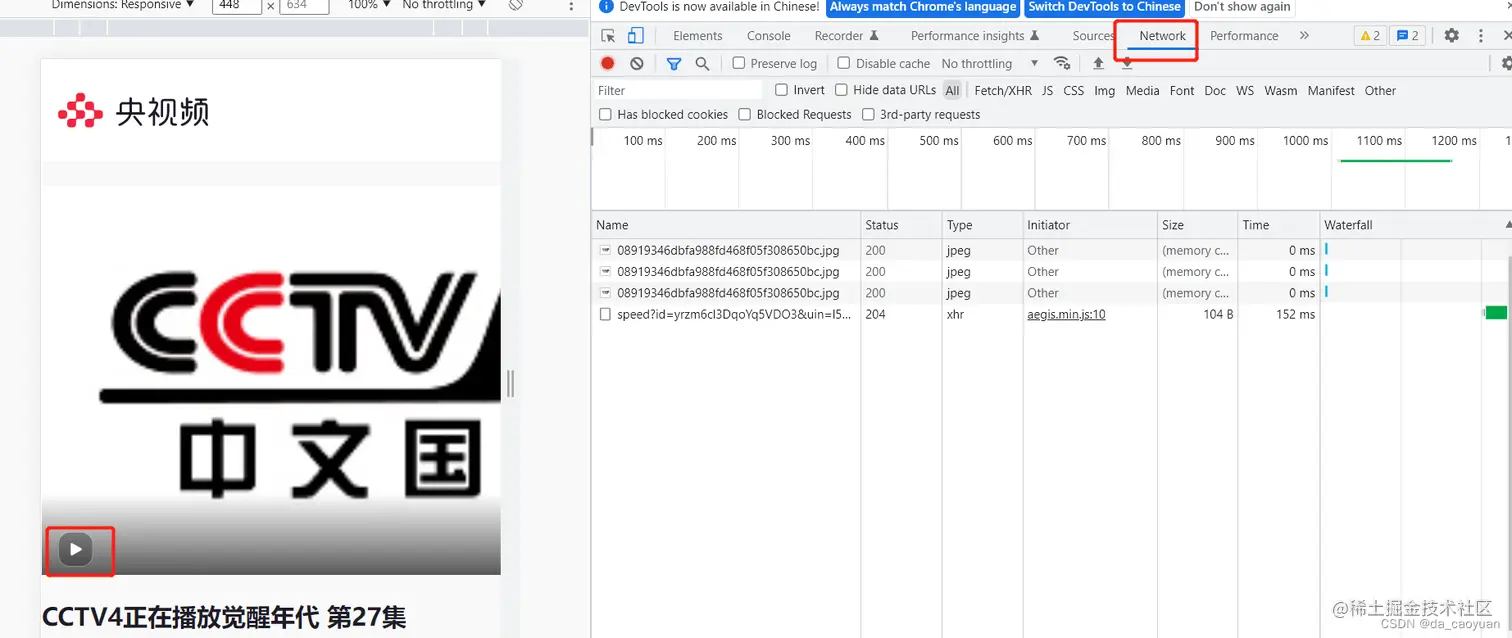Filter requests by Font type
Screen dimensions: 1512x638
coord(1182,90)
